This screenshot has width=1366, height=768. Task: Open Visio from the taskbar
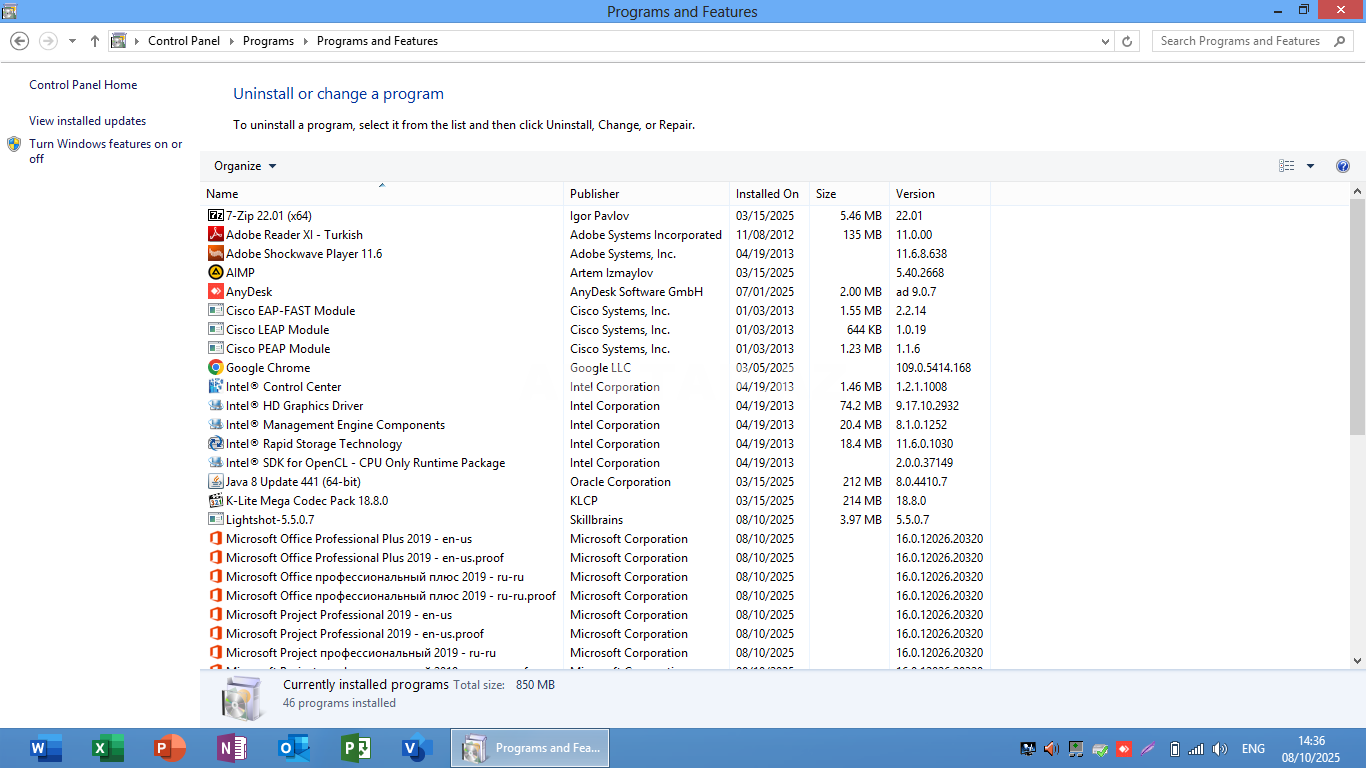(417, 748)
